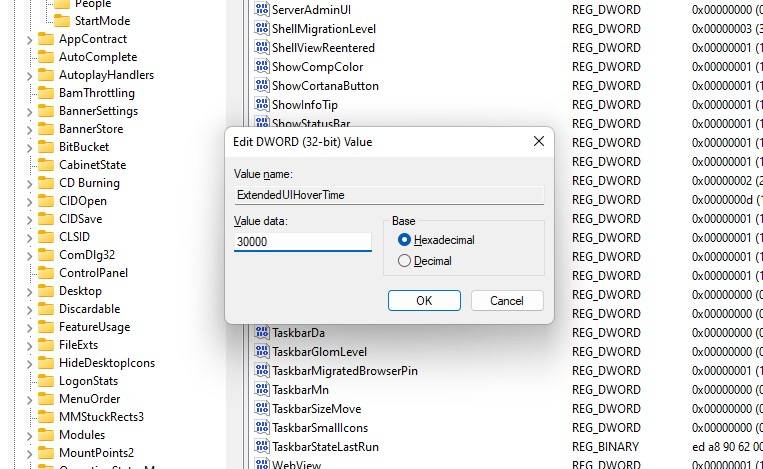Click the Modules folder icon
The width and height of the screenshot is (763, 469).
coord(46,435)
